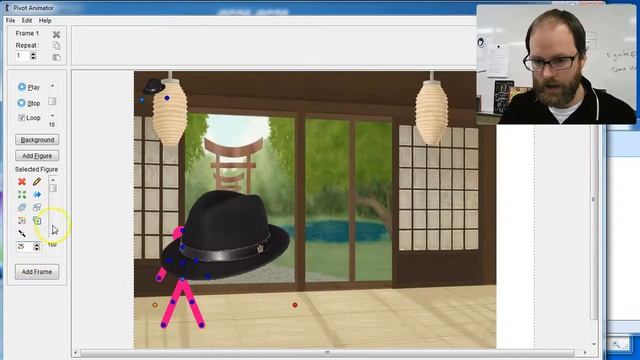The width and height of the screenshot is (640, 360).
Task: Click the Repeat count field
Action: tap(22, 56)
